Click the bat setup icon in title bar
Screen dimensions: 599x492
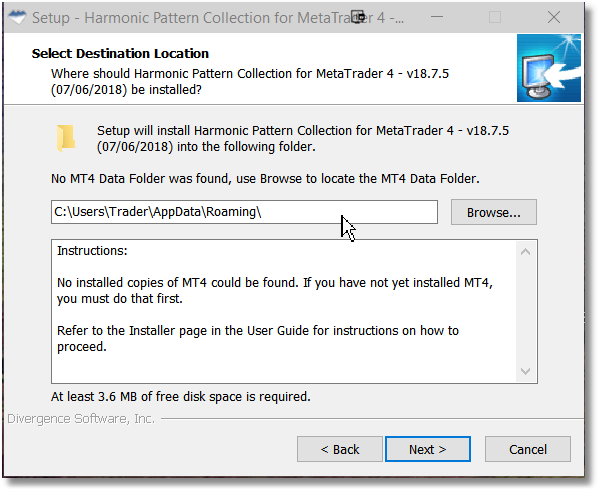pyautogui.click(x=17, y=17)
